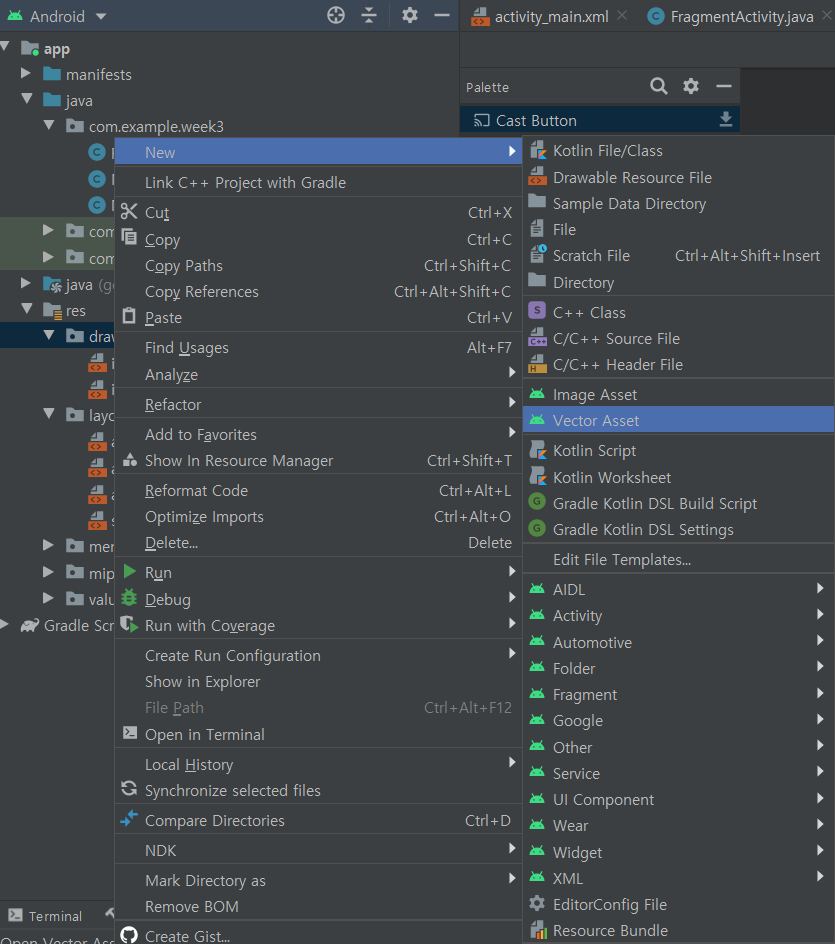Close the activity_main.xml tab
The image size is (835, 944).
[622, 16]
